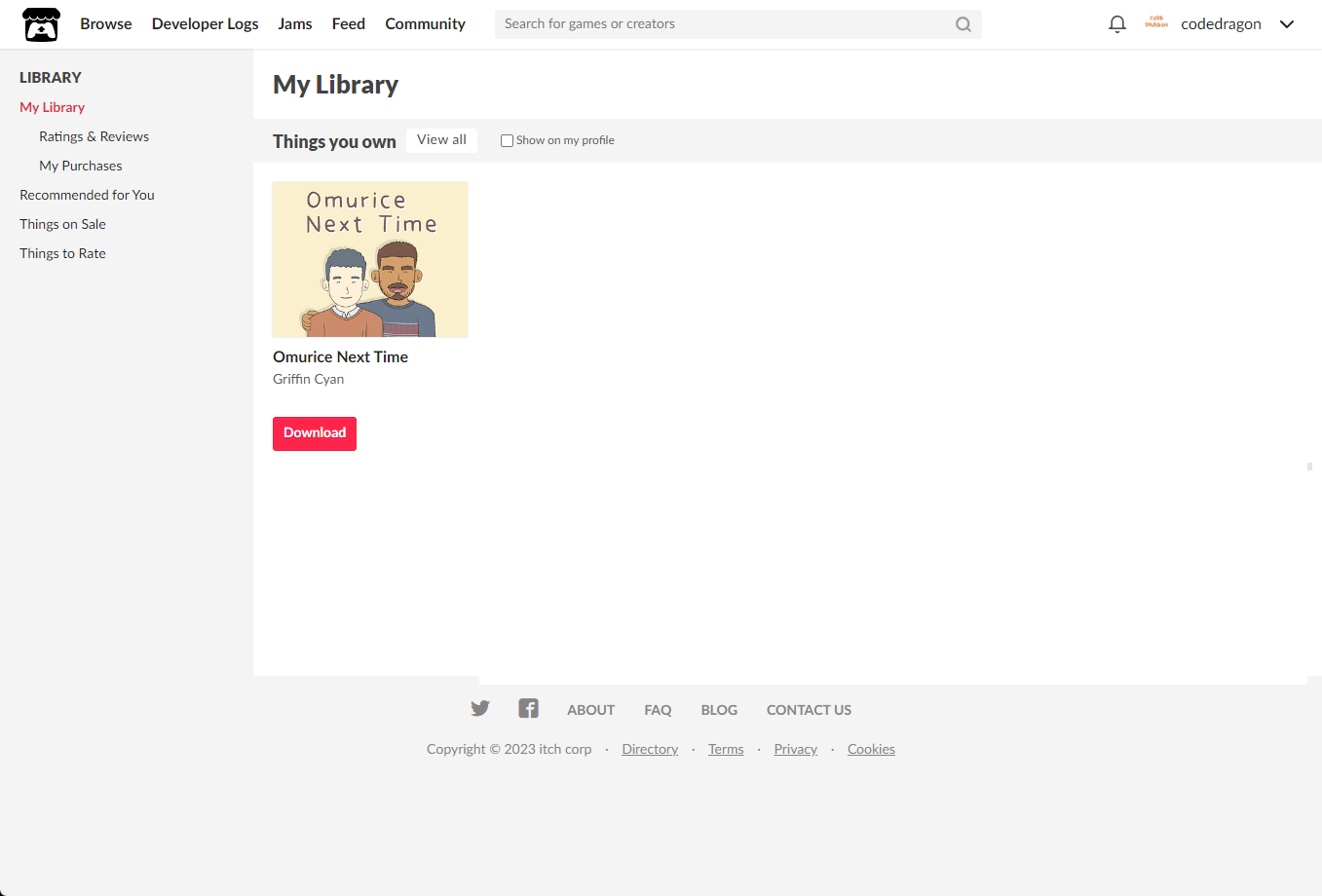The height and width of the screenshot is (896, 1322).
Task: Open the Feed page
Action: pos(349,23)
